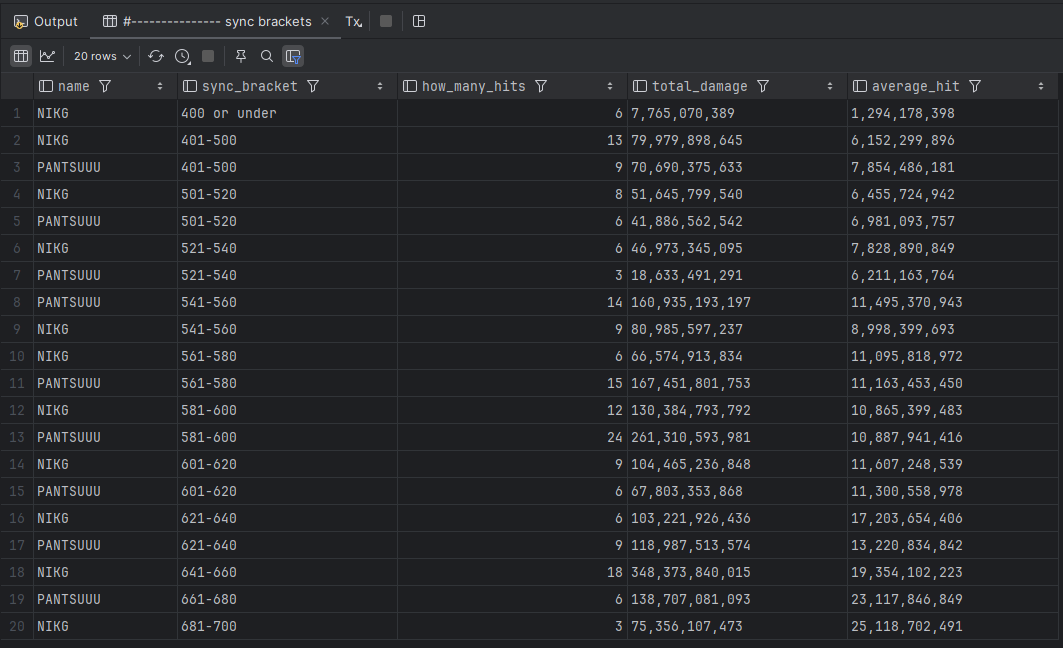Select the how_many_hits column header label
1063x648 pixels.
pyautogui.click(x=473, y=86)
